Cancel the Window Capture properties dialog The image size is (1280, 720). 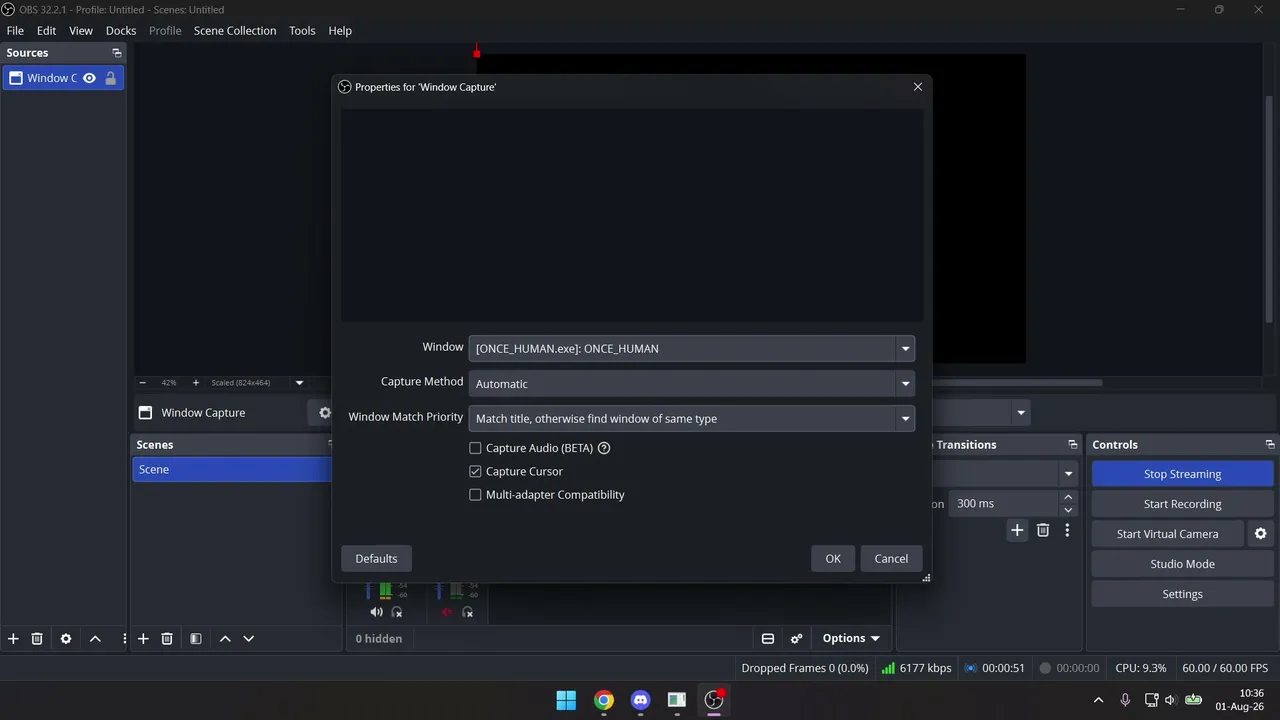coord(891,558)
